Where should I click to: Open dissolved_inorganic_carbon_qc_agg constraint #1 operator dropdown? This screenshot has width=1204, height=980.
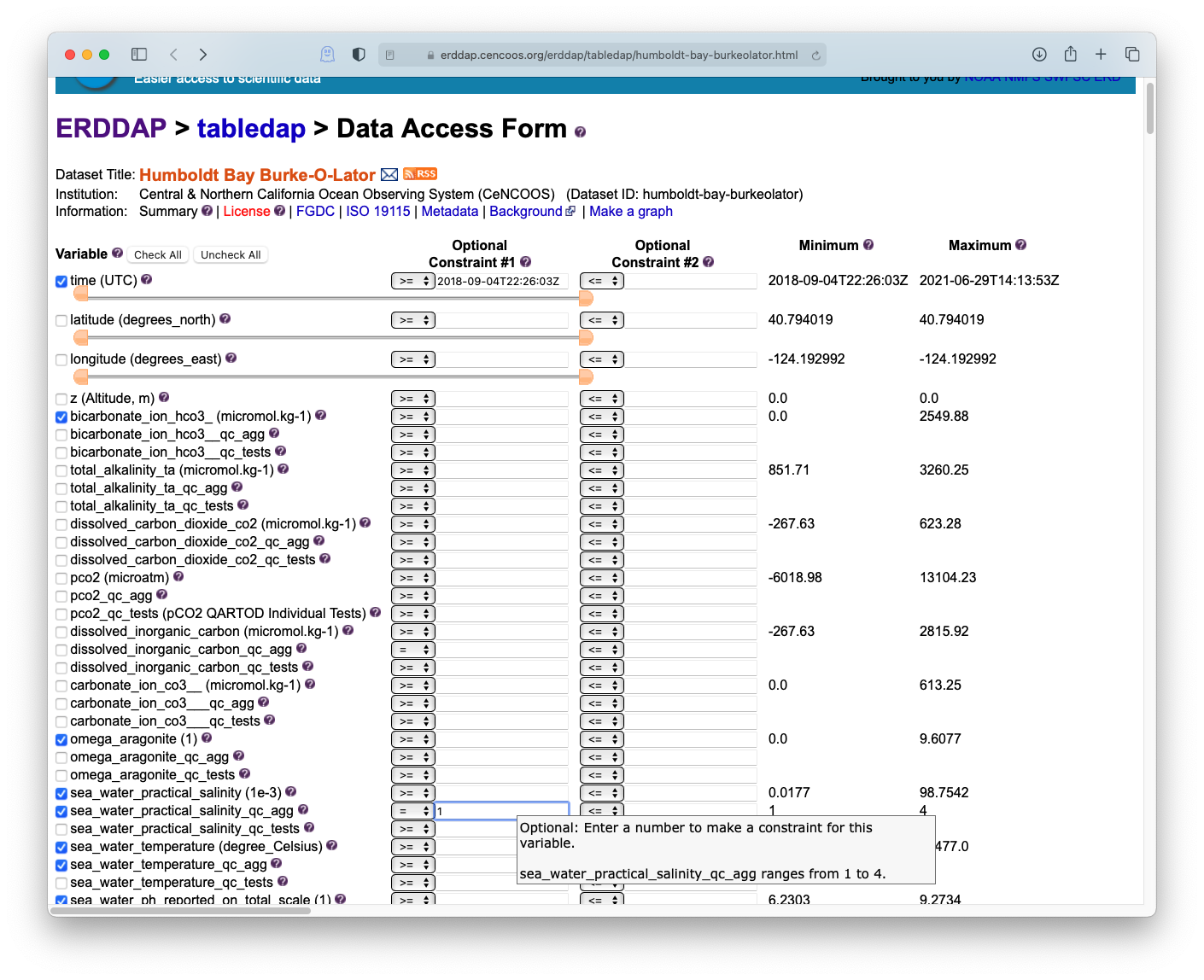[x=413, y=650]
